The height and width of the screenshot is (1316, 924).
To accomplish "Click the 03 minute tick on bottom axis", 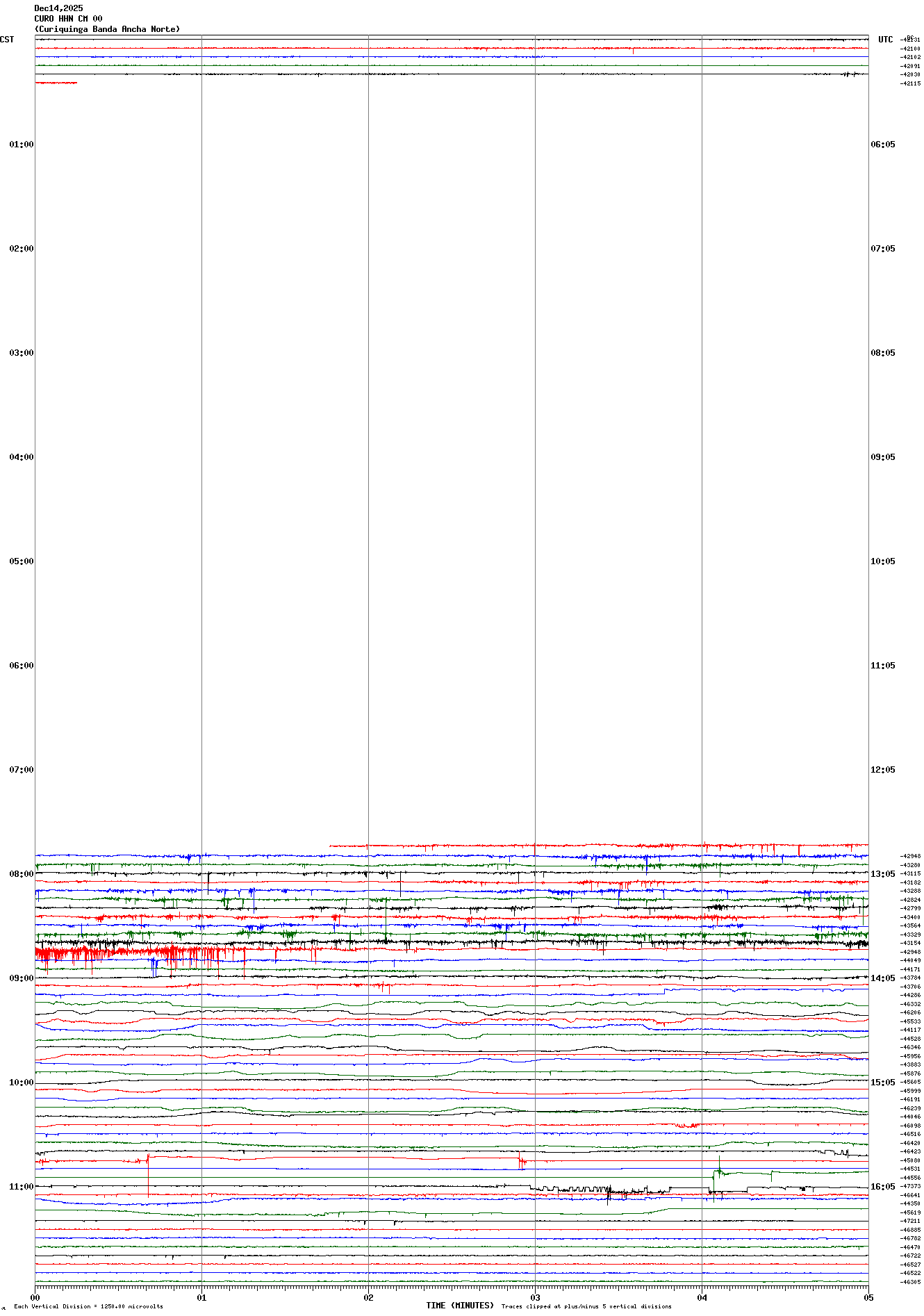I will 535,1297.
